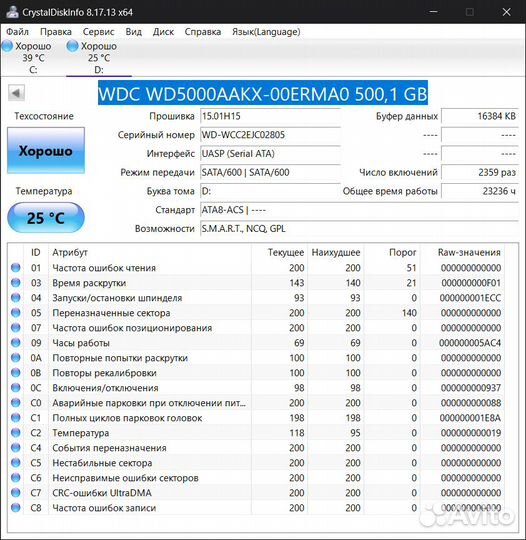Click the WDC WD5000AAKX disk model title

(263, 93)
